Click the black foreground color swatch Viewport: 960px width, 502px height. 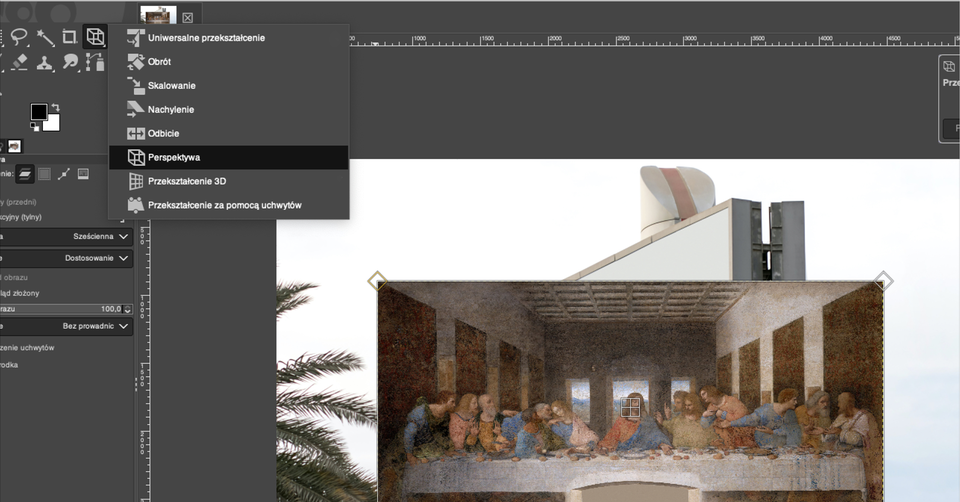[38, 112]
